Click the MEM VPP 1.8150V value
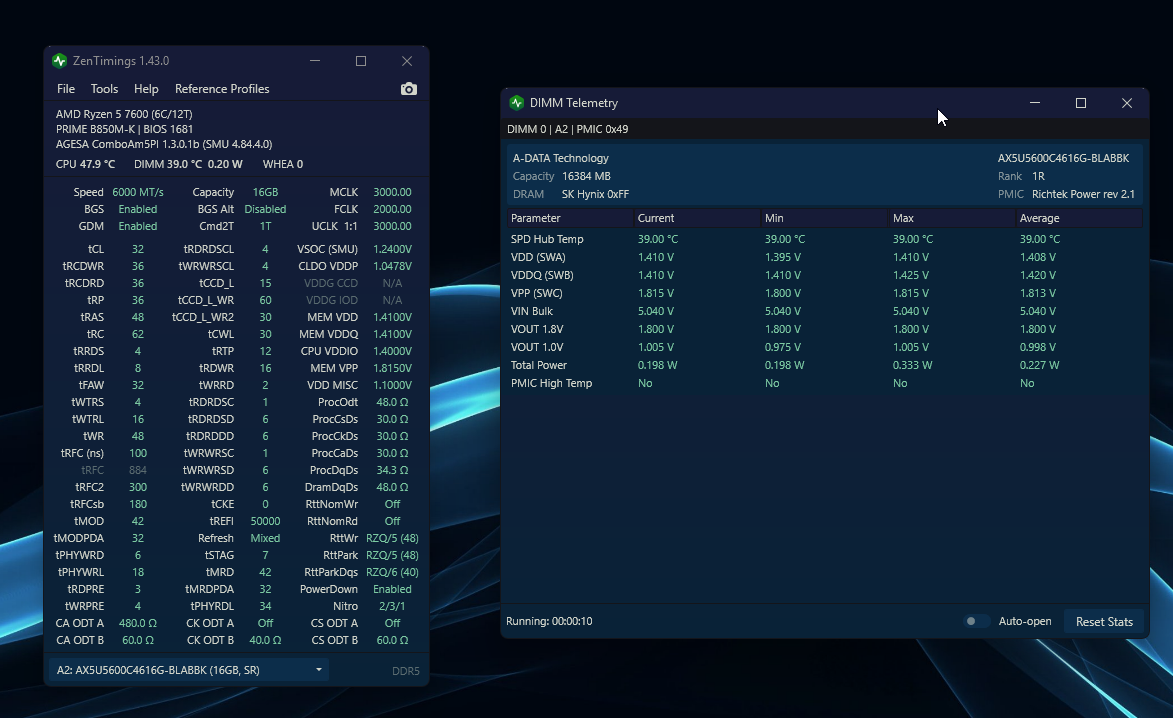Screen dimensions: 1173x718 (392, 368)
